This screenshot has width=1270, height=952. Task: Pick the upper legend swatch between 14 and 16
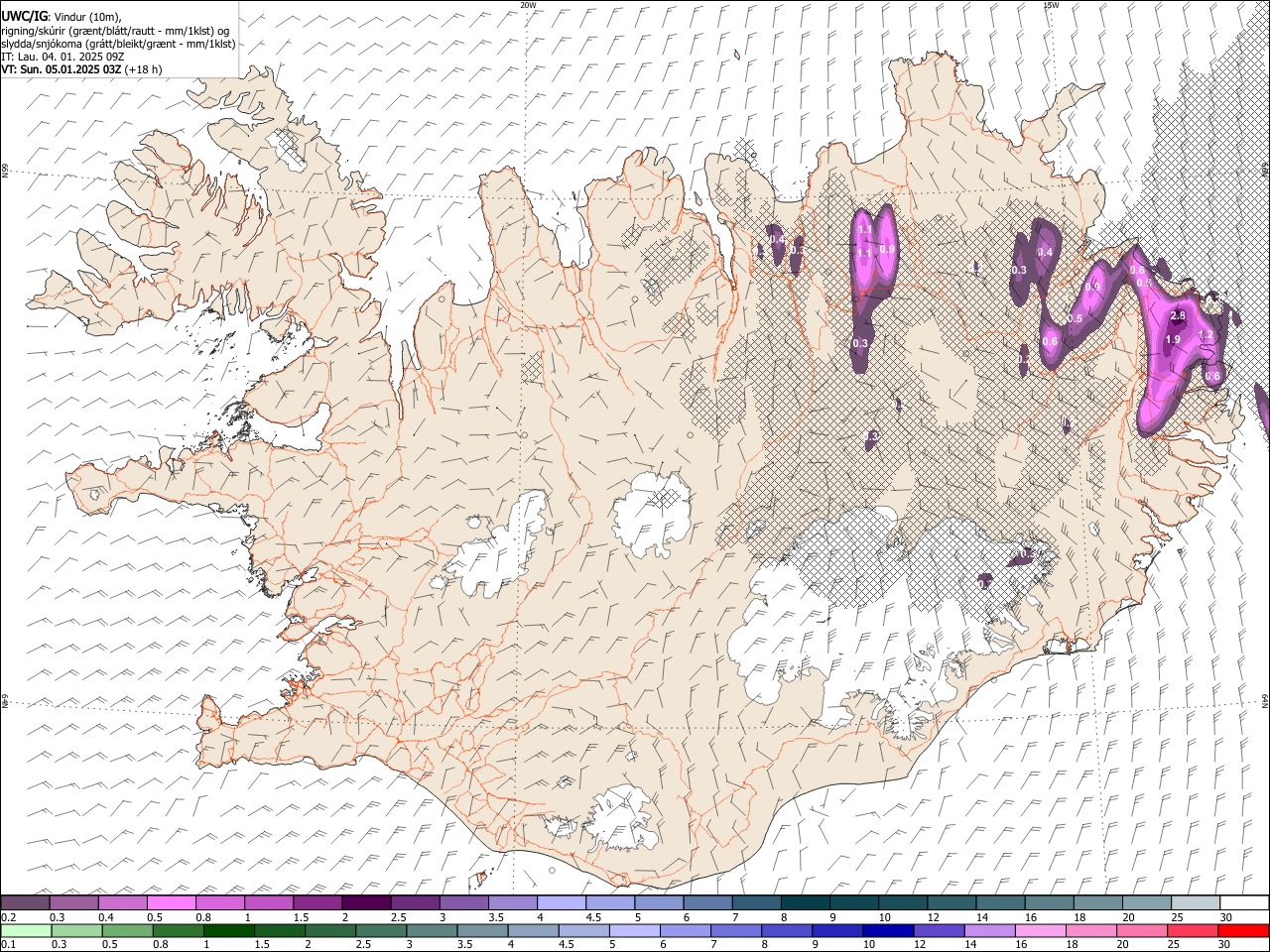point(1000,902)
